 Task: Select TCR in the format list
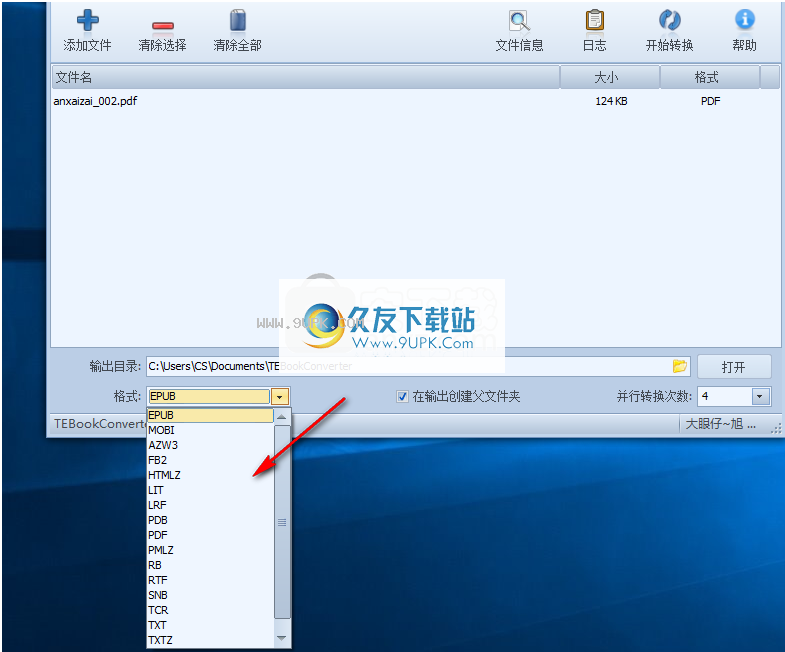tap(210, 610)
